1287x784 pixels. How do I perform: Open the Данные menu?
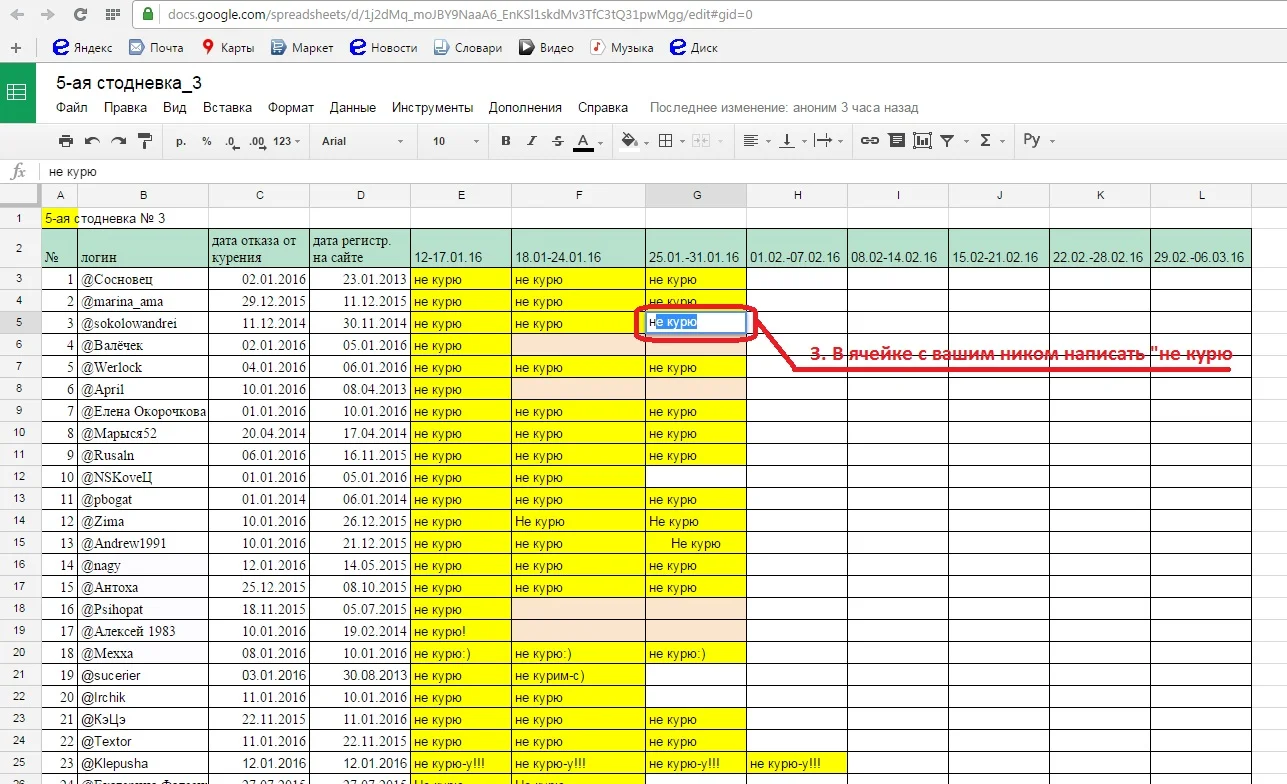(x=352, y=107)
